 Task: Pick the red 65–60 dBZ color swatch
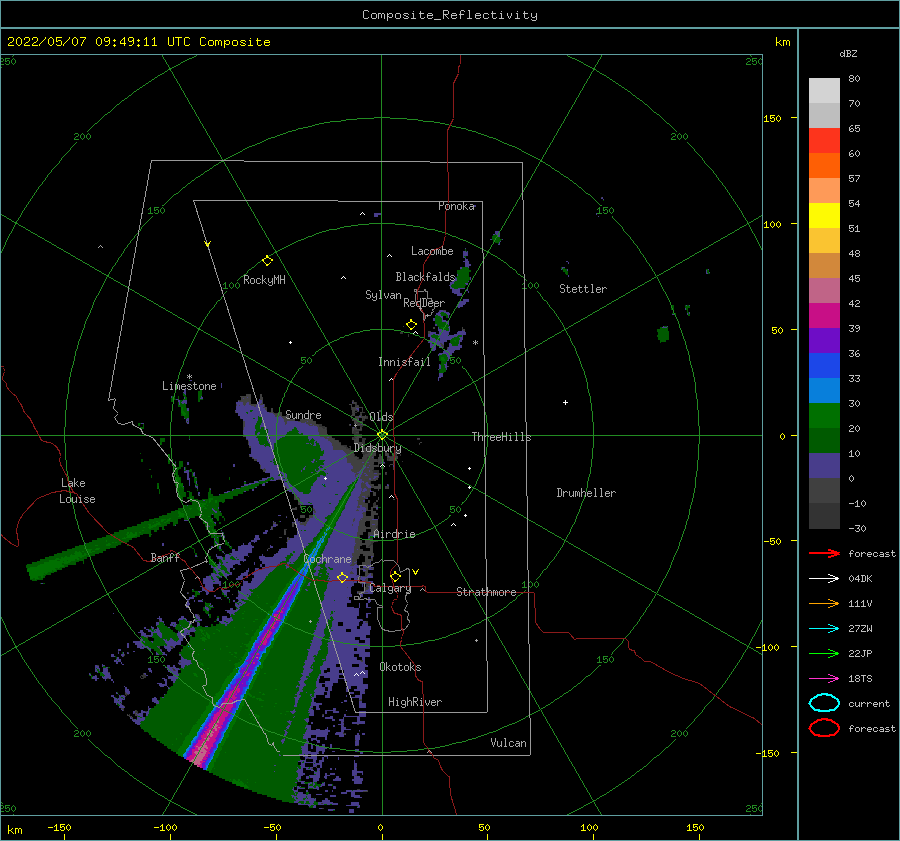coord(824,141)
